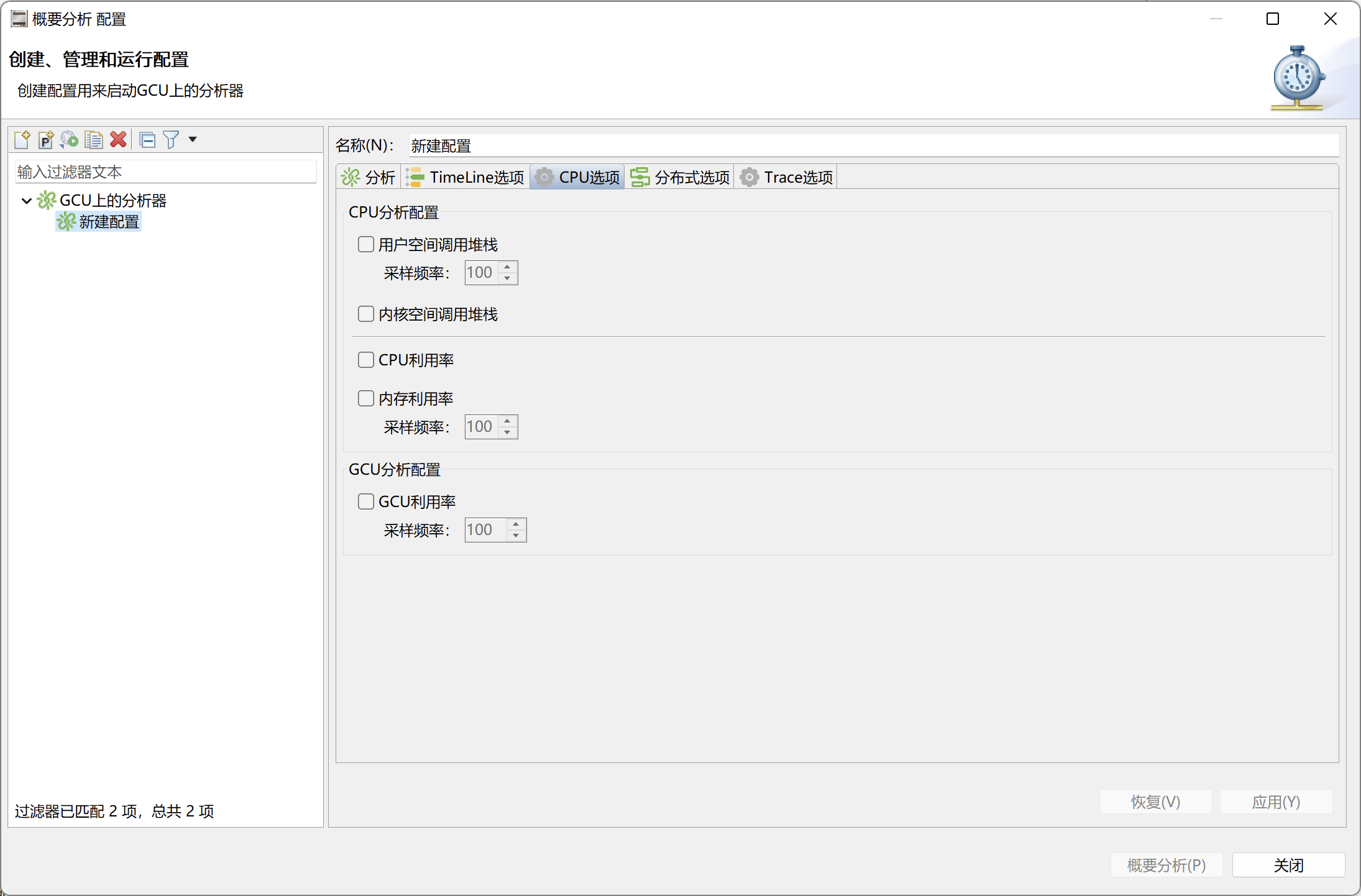Open the filter dropdown arrow
This screenshot has width=1361, height=896.
pyautogui.click(x=193, y=139)
